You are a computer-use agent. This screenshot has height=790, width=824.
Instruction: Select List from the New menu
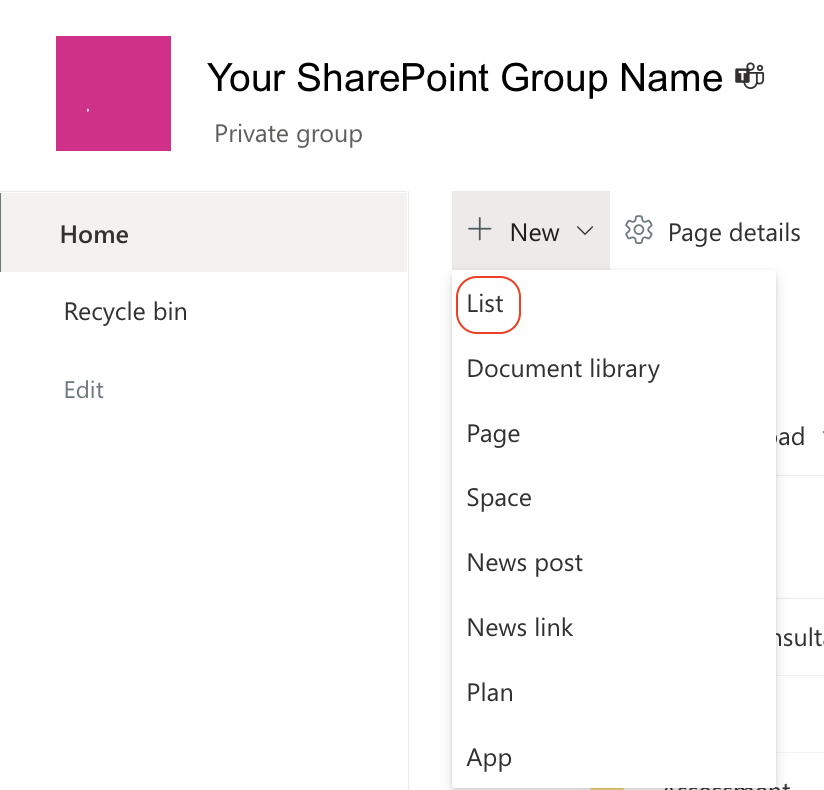click(x=487, y=304)
